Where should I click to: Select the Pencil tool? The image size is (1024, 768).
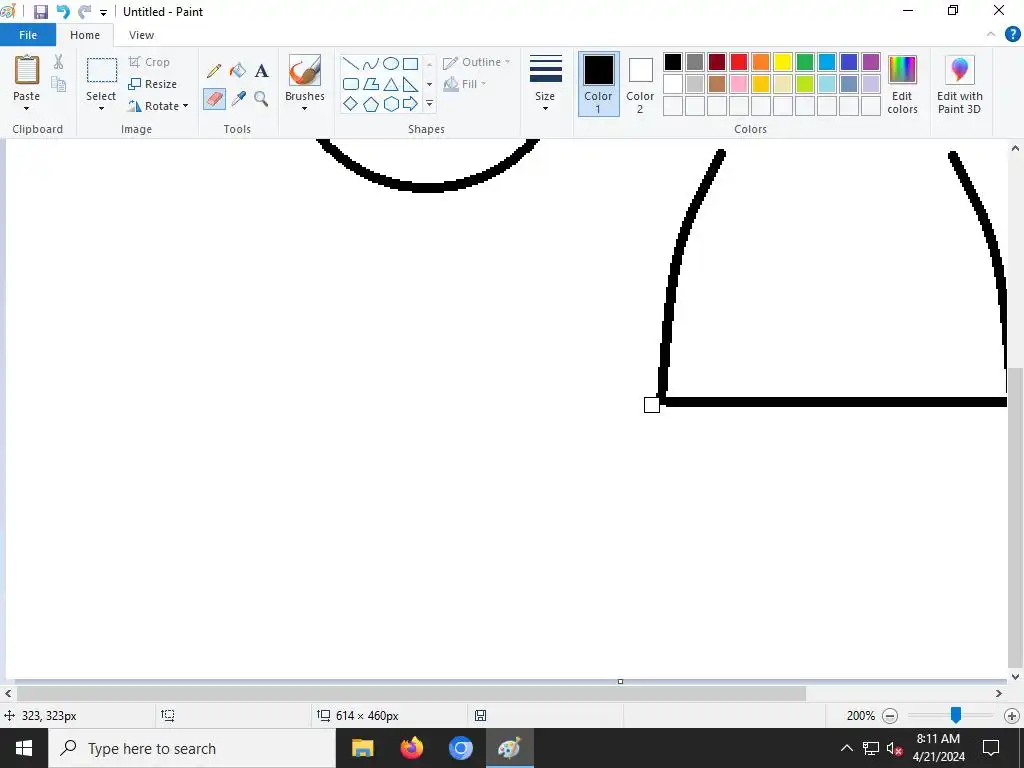214,71
